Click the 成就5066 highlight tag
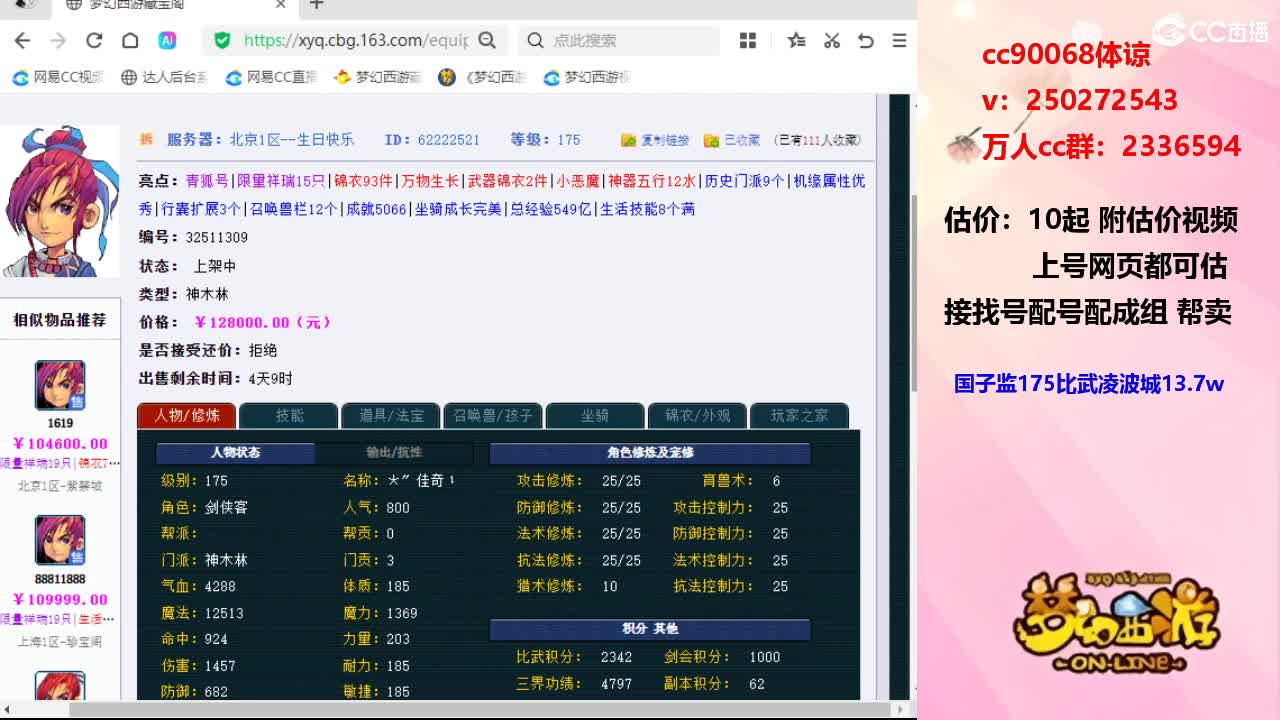1280x720 pixels. tap(376, 209)
